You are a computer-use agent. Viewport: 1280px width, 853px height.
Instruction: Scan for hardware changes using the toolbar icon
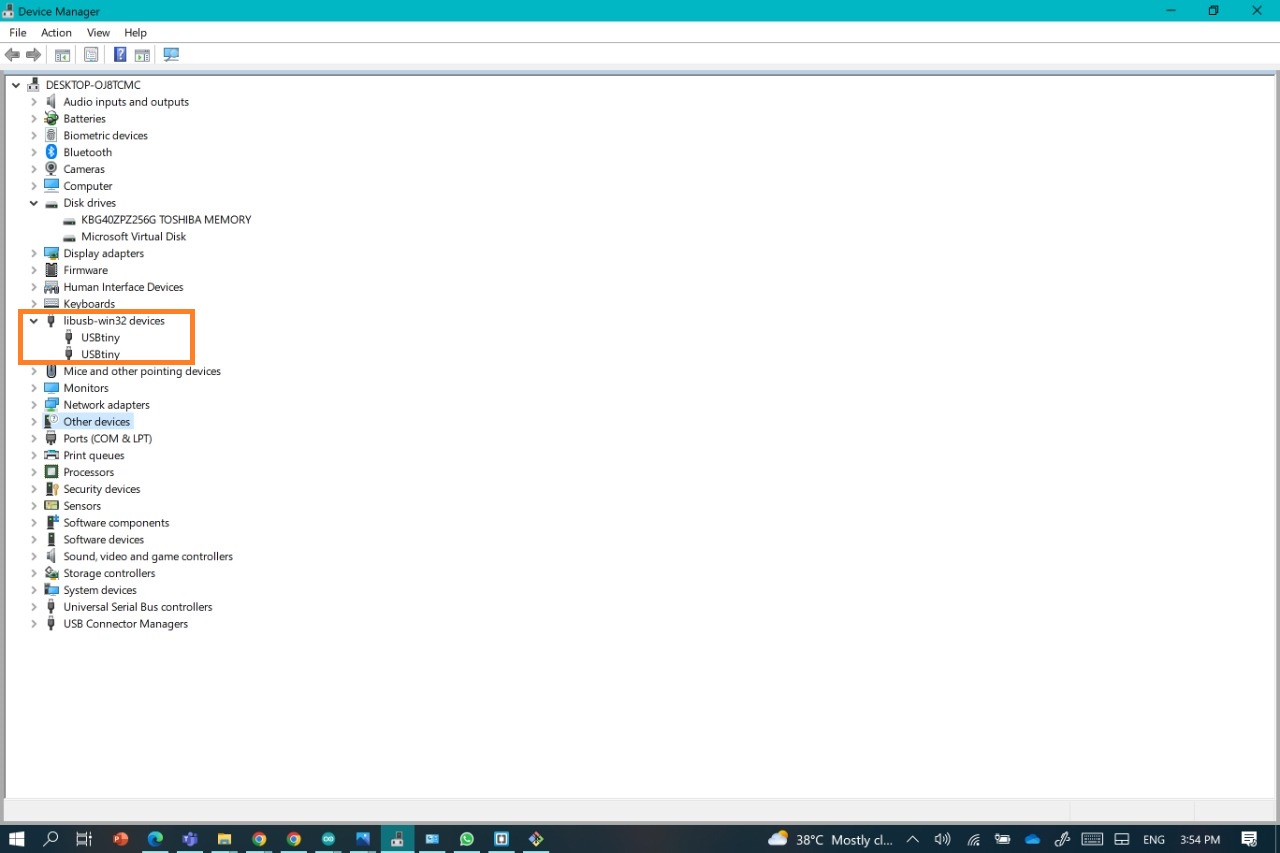tap(171, 55)
